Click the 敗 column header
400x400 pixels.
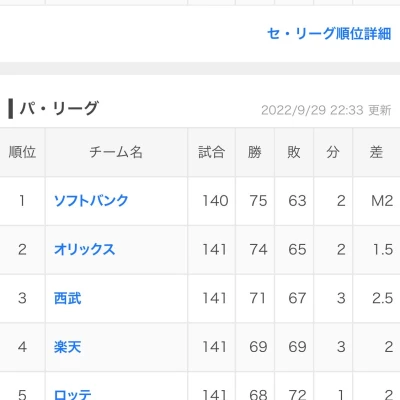[x=294, y=152]
